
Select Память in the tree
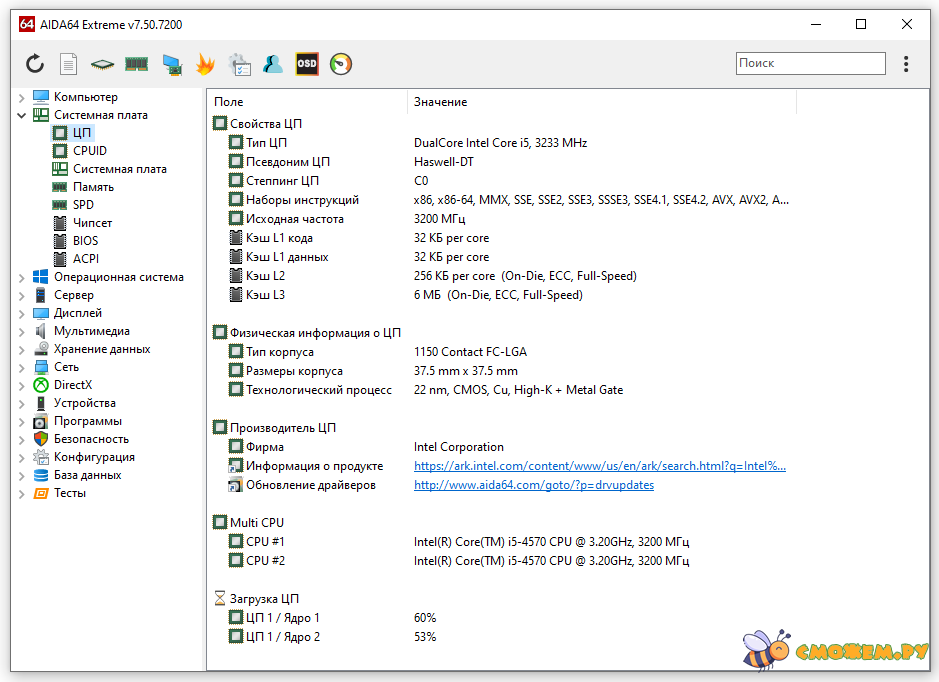coord(83,187)
